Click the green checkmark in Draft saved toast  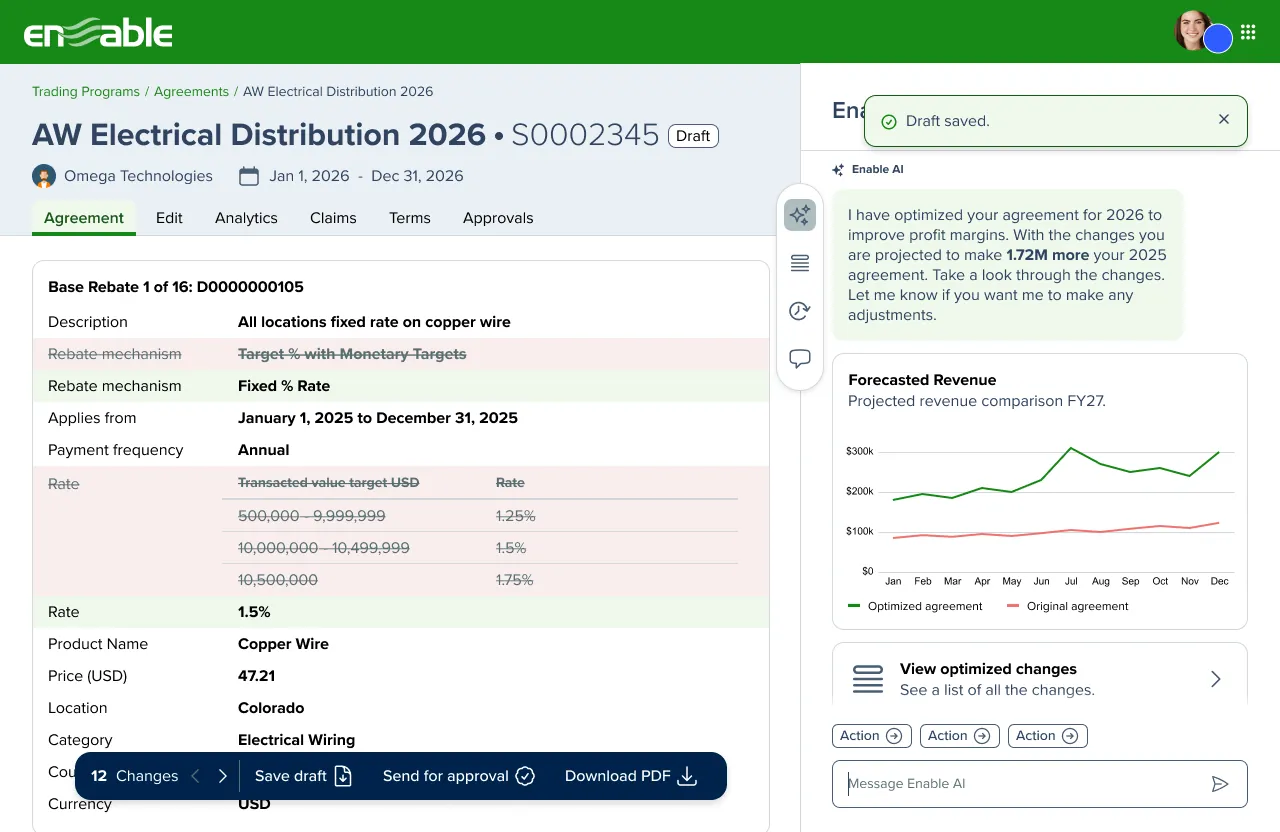click(888, 121)
